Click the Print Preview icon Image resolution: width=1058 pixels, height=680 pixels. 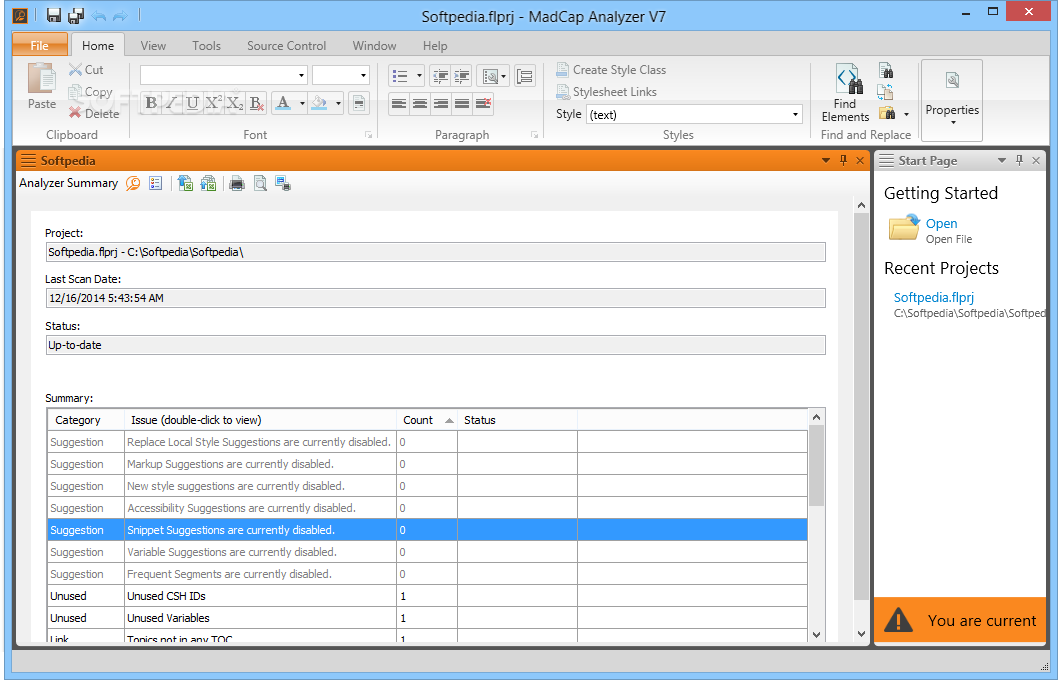pos(260,183)
